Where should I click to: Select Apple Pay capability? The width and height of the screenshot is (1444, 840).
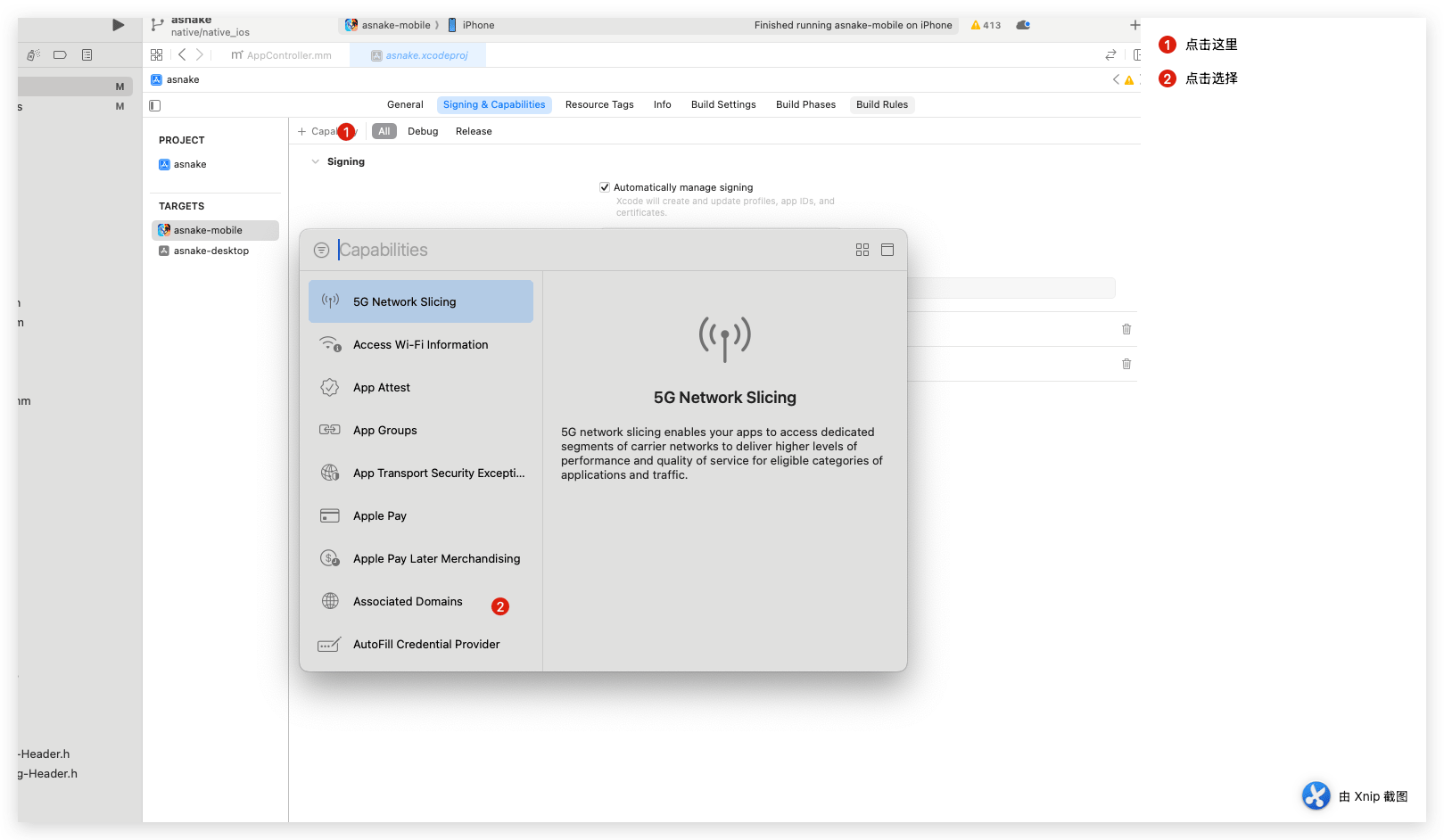421,515
